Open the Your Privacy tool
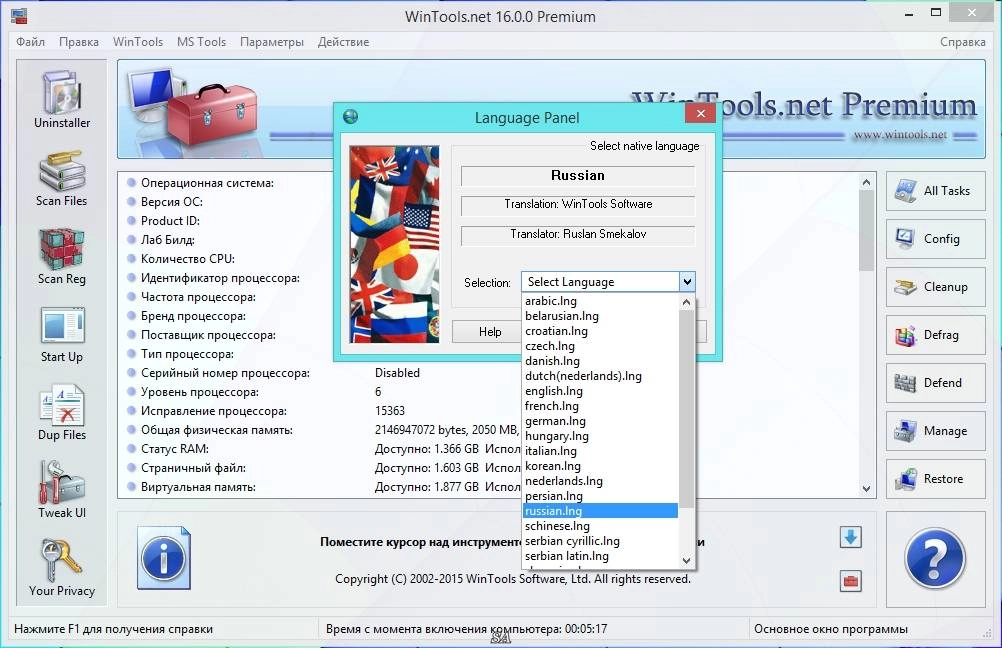Viewport: 1002px width, 648px height. 62,568
